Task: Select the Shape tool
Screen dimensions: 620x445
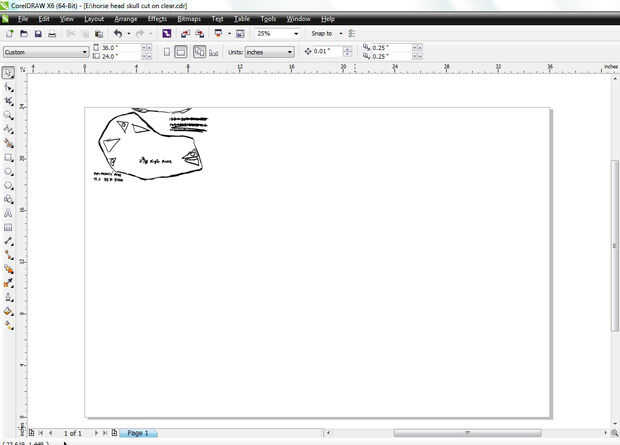Action: [8, 87]
